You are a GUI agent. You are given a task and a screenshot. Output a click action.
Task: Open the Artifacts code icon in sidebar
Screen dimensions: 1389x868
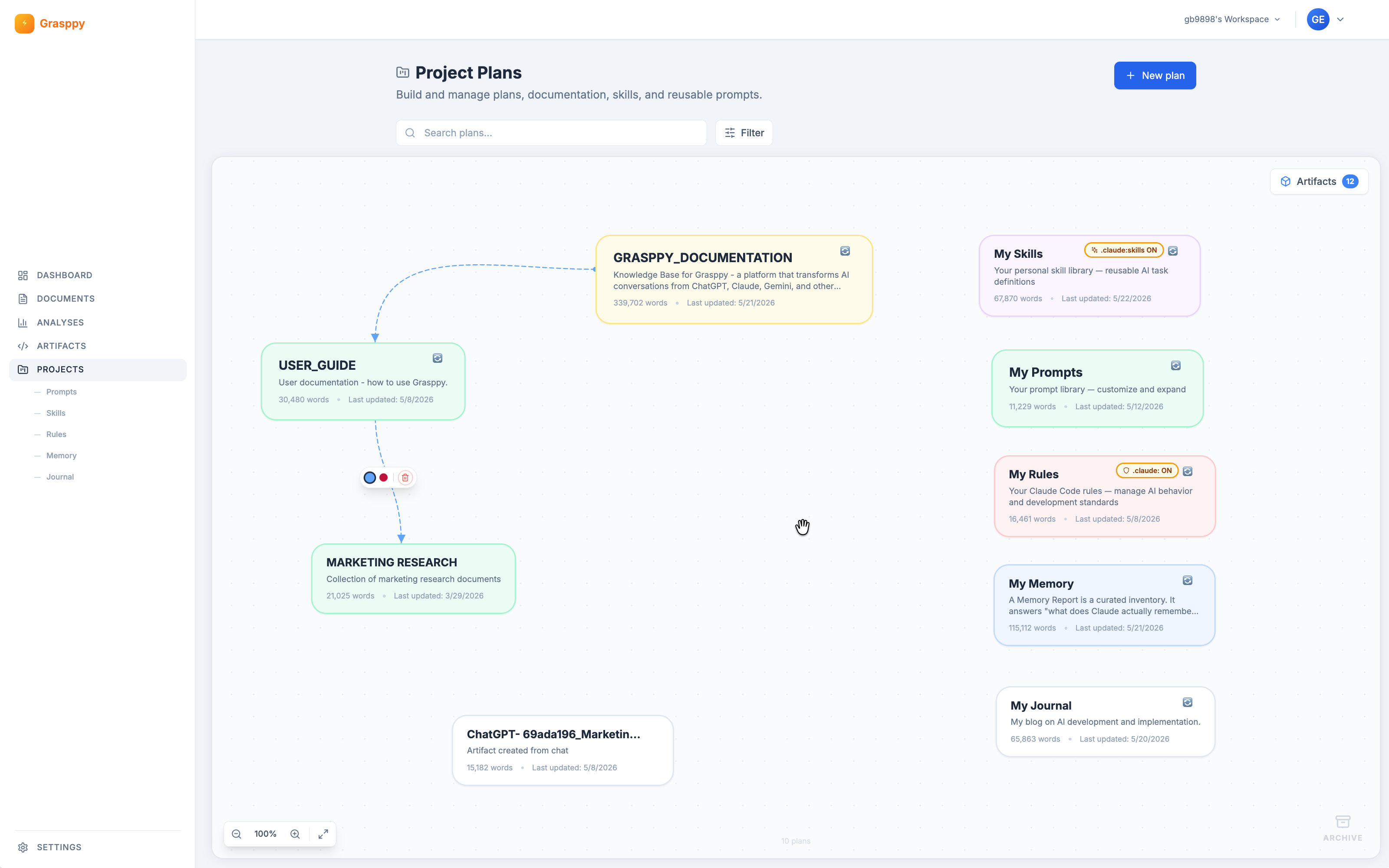click(23, 346)
